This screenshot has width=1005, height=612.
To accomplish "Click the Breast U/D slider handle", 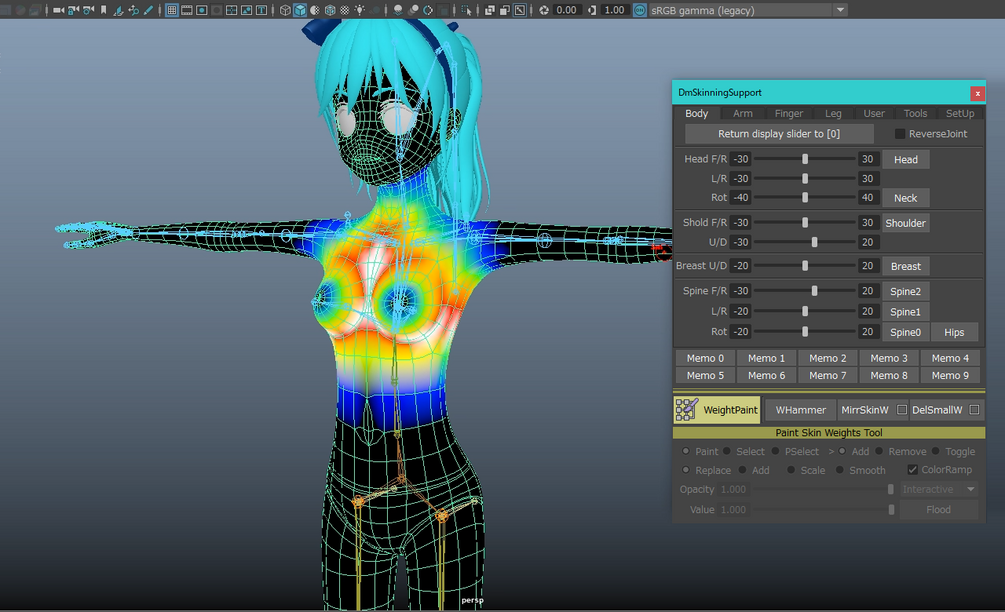I will (x=805, y=265).
